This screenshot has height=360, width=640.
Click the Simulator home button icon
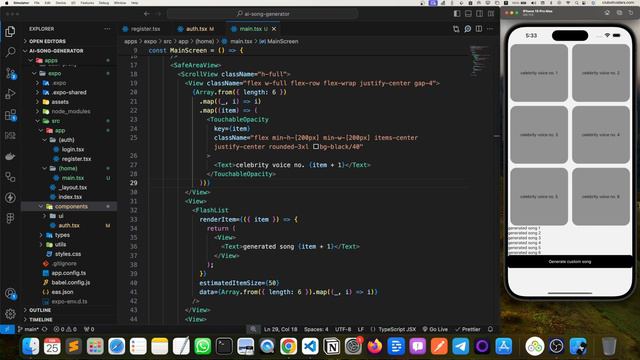[x=607, y=13]
